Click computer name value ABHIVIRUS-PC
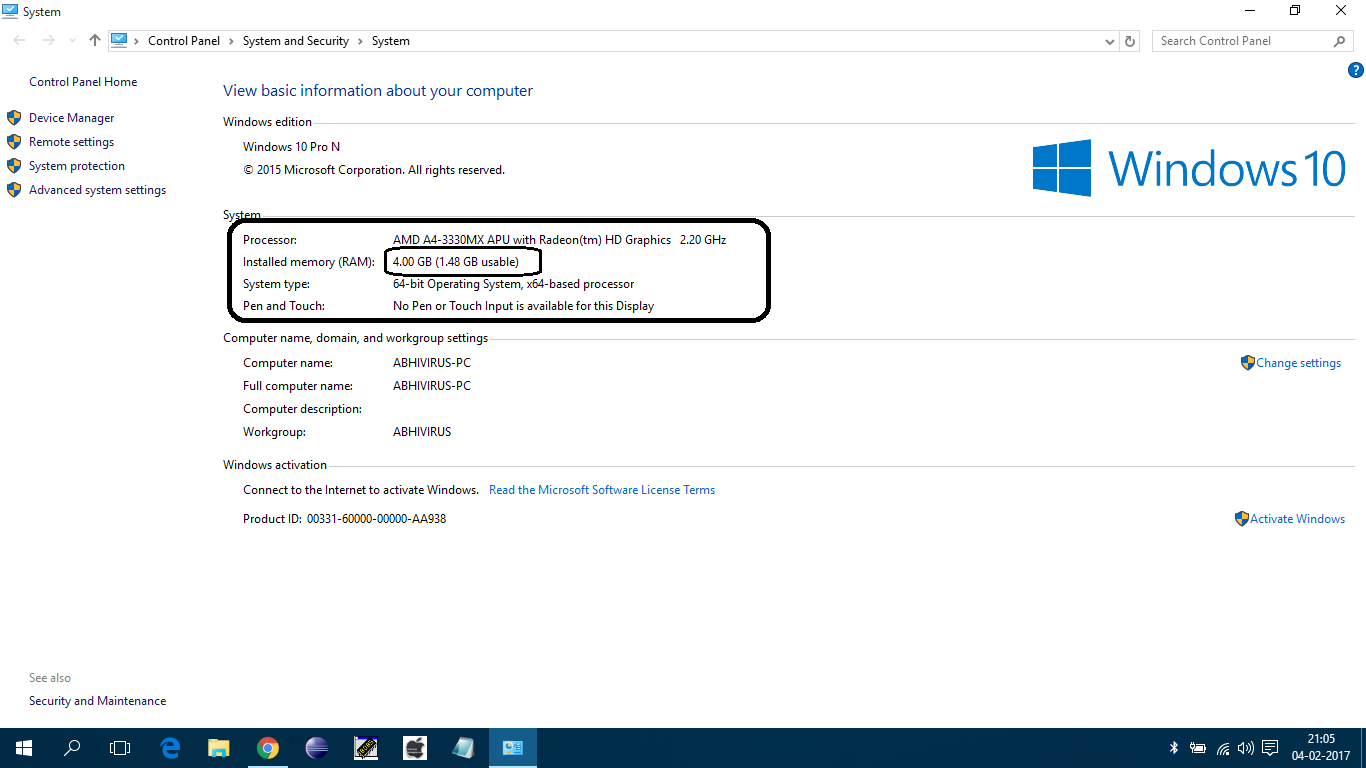The width and height of the screenshot is (1366, 768). pyautogui.click(x=432, y=363)
